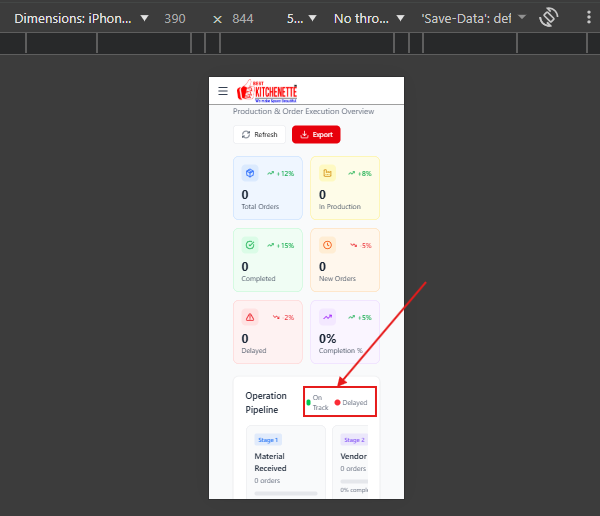Open the device Dimensions dropdown

81,18
